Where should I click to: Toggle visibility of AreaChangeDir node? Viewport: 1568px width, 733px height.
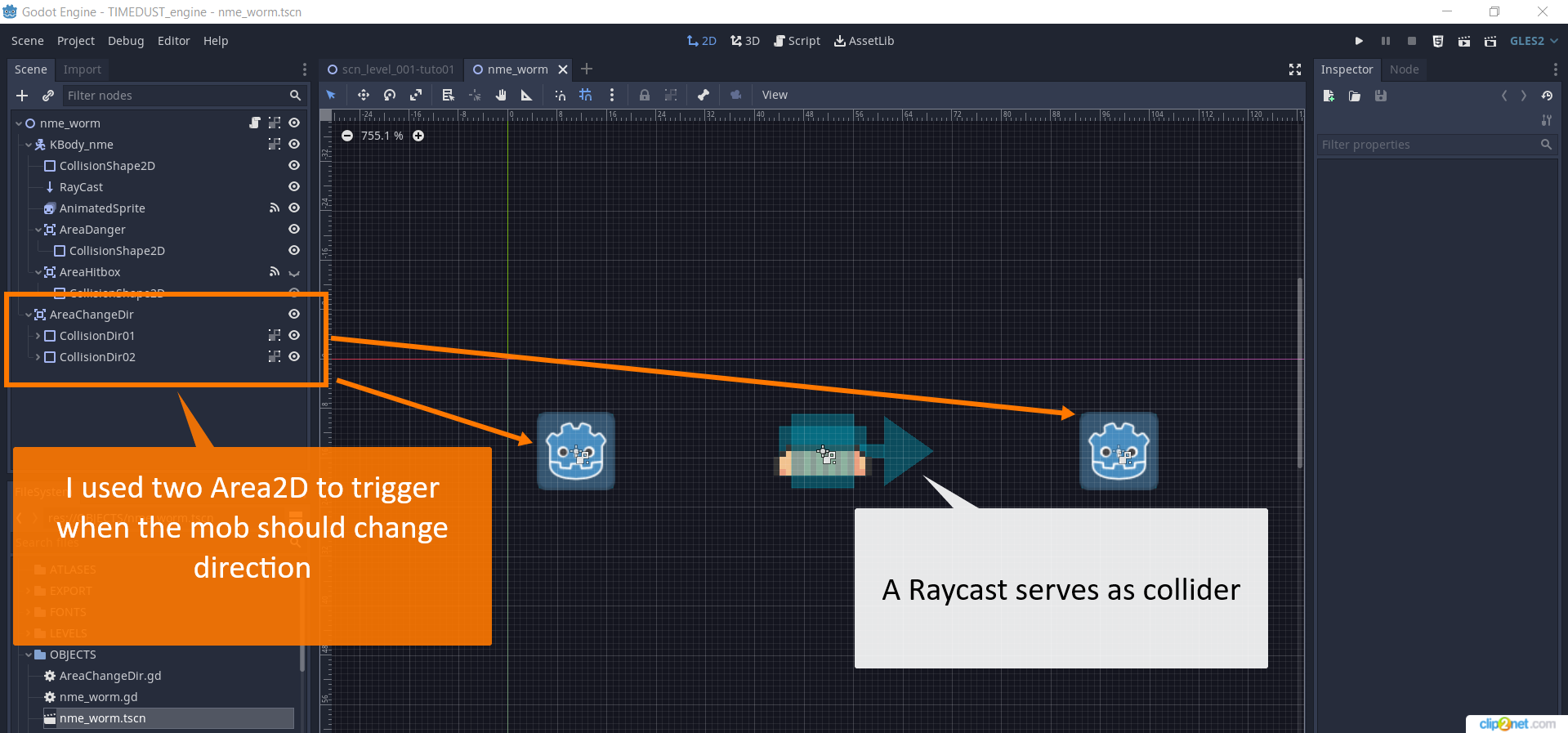(x=294, y=314)
